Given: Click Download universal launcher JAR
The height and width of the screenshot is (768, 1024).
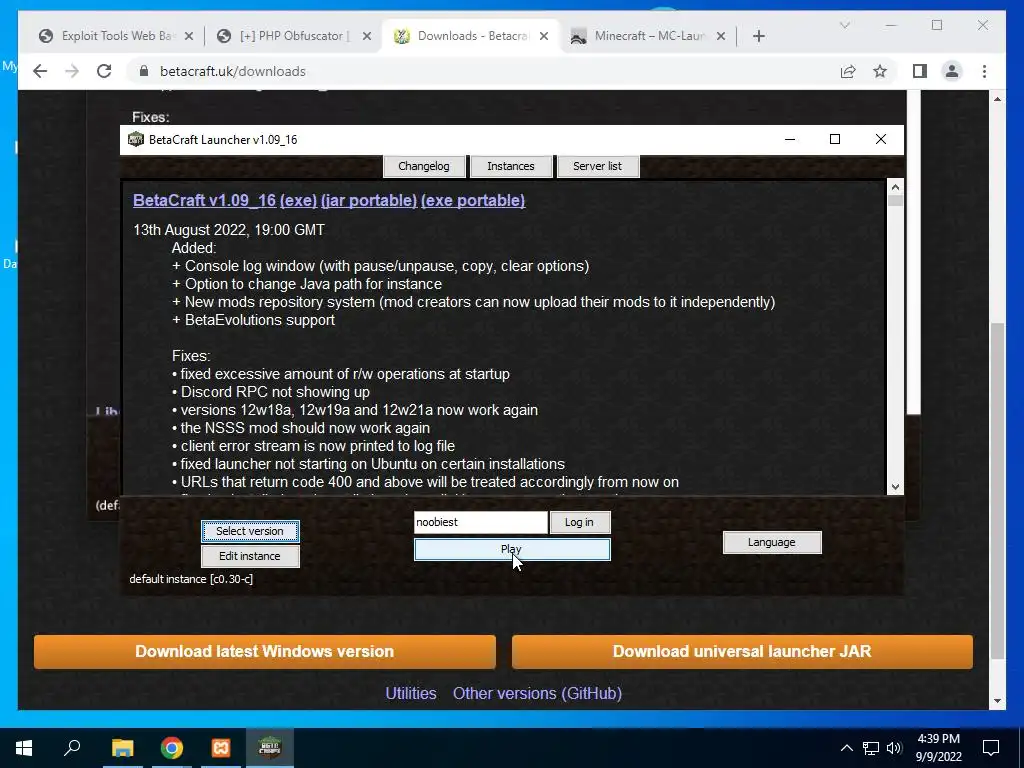Looking at the screenshot, I should (x=742, y=652).
